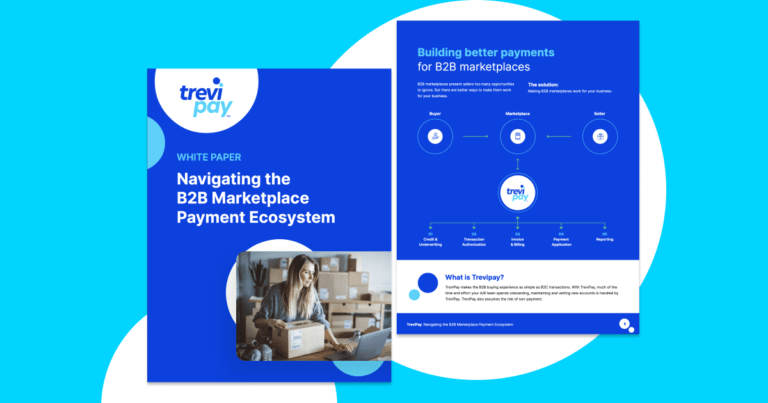768x403 pixels.
Task: Click "Payment Application" step 04
Action: [561, 239]
